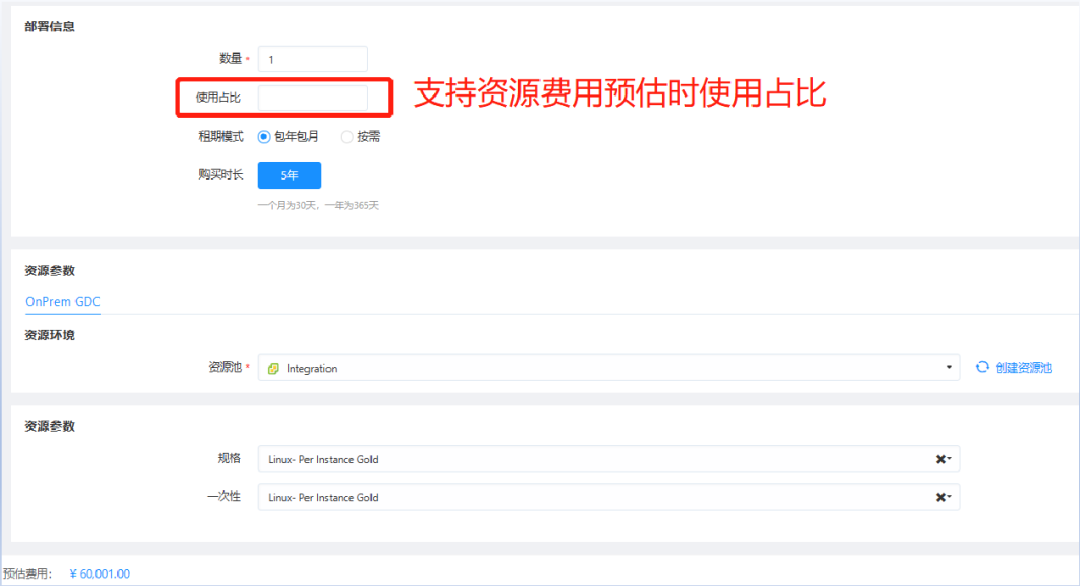Click the red annotation box around 使用占比
The height and width of the screenshot is (586, 1080).
[x=283, y=97]
